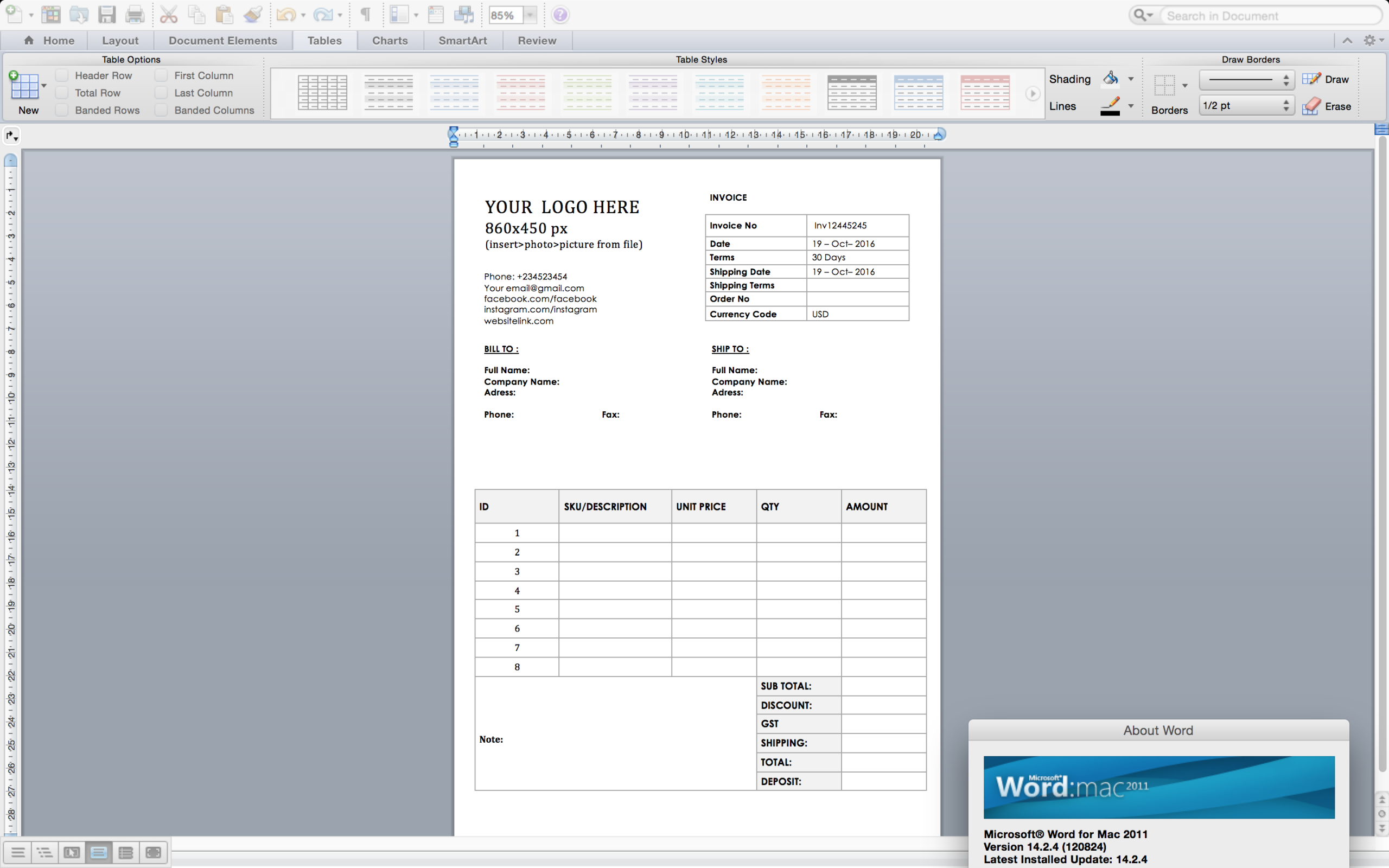Click the Open document folder icon
Screen dimensions: 1389x868
click(79, 14)
